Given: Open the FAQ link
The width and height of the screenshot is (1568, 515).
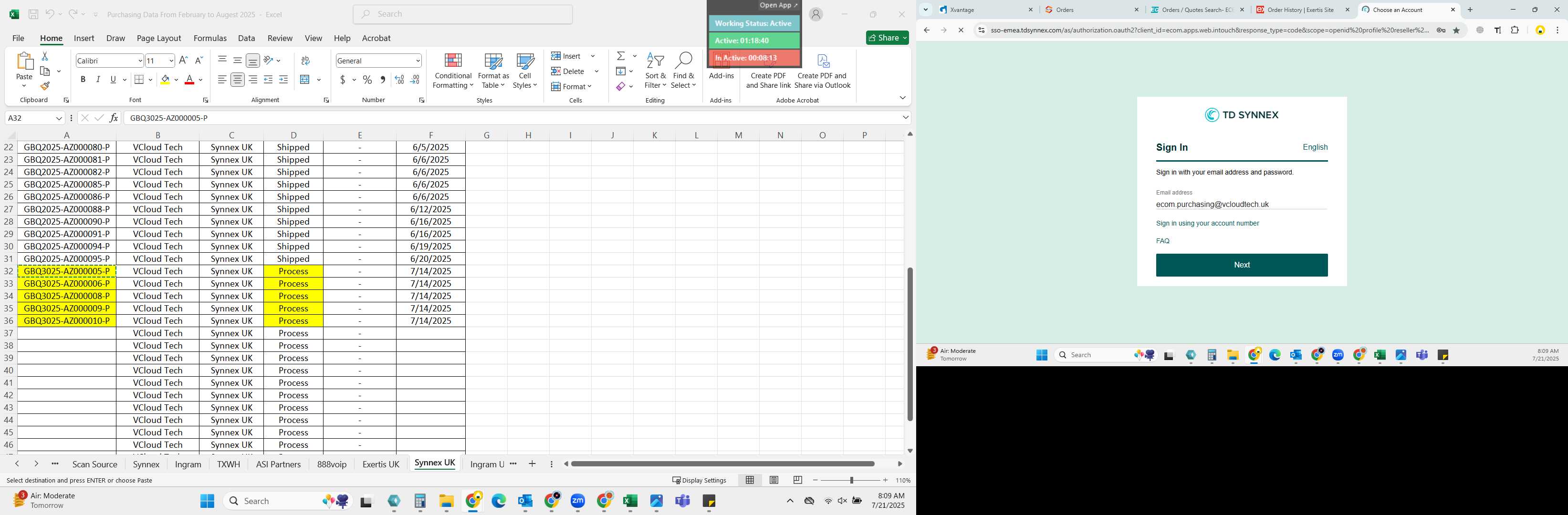Looking at the screenshot, I should [x=1162, y=241].
